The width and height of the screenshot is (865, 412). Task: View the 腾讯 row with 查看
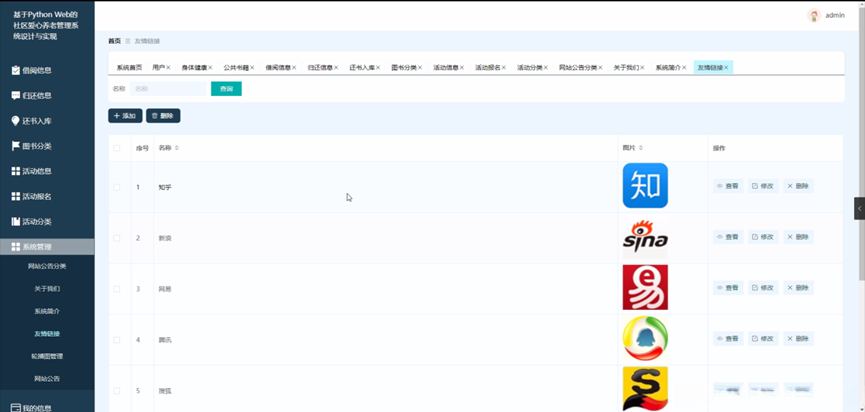point(728,339)
